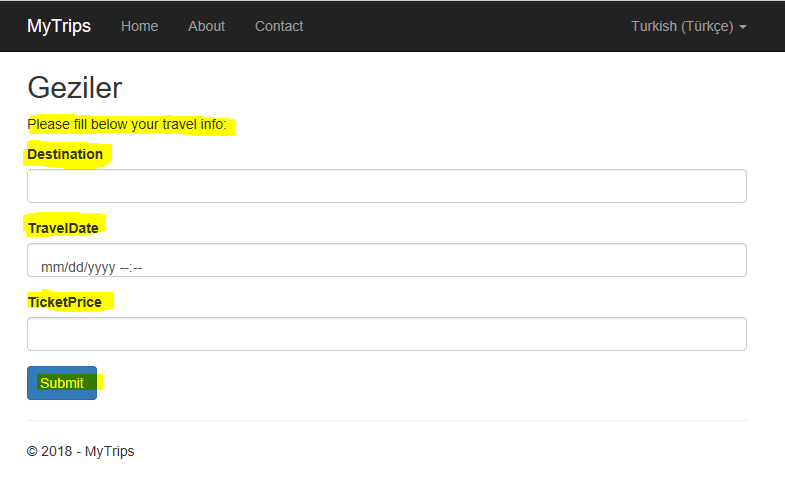Viewport: 785px width, 484px height.
Task: Select the minutes segment of TravelDate time
Action: pyautogui.click(x=137, y=268)
